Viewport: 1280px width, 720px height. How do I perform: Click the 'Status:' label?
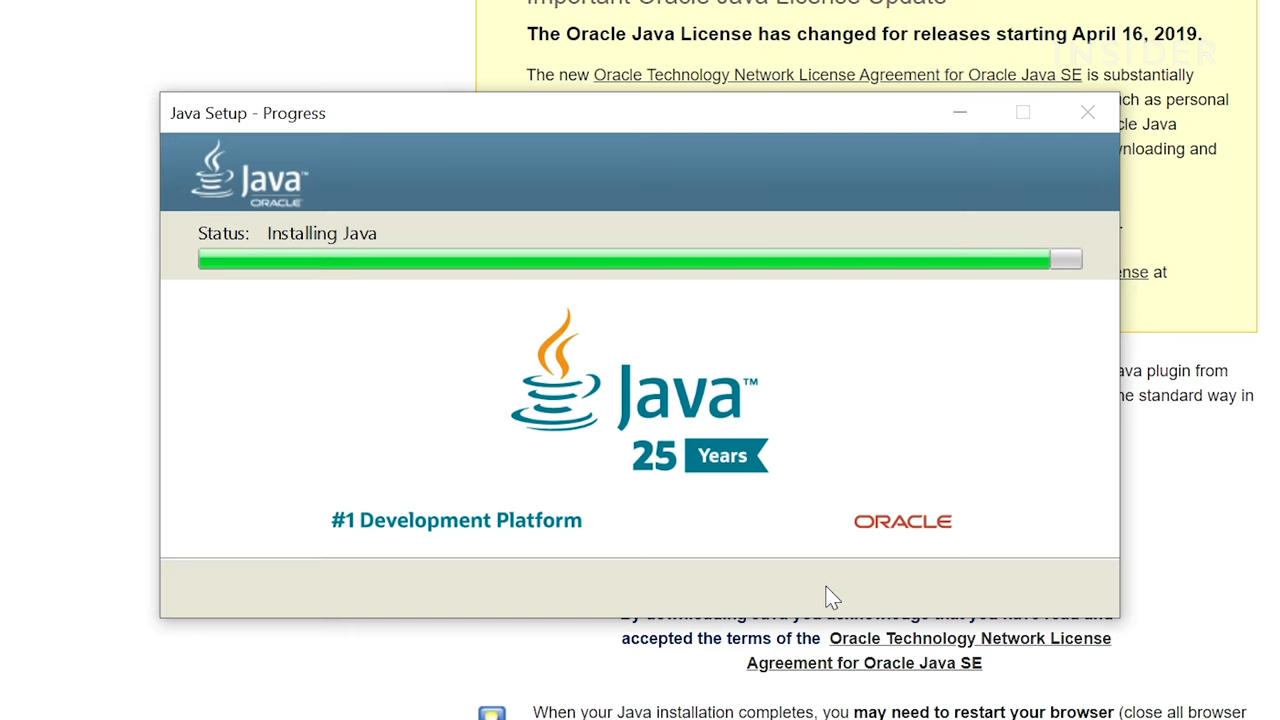pos(223,233)
